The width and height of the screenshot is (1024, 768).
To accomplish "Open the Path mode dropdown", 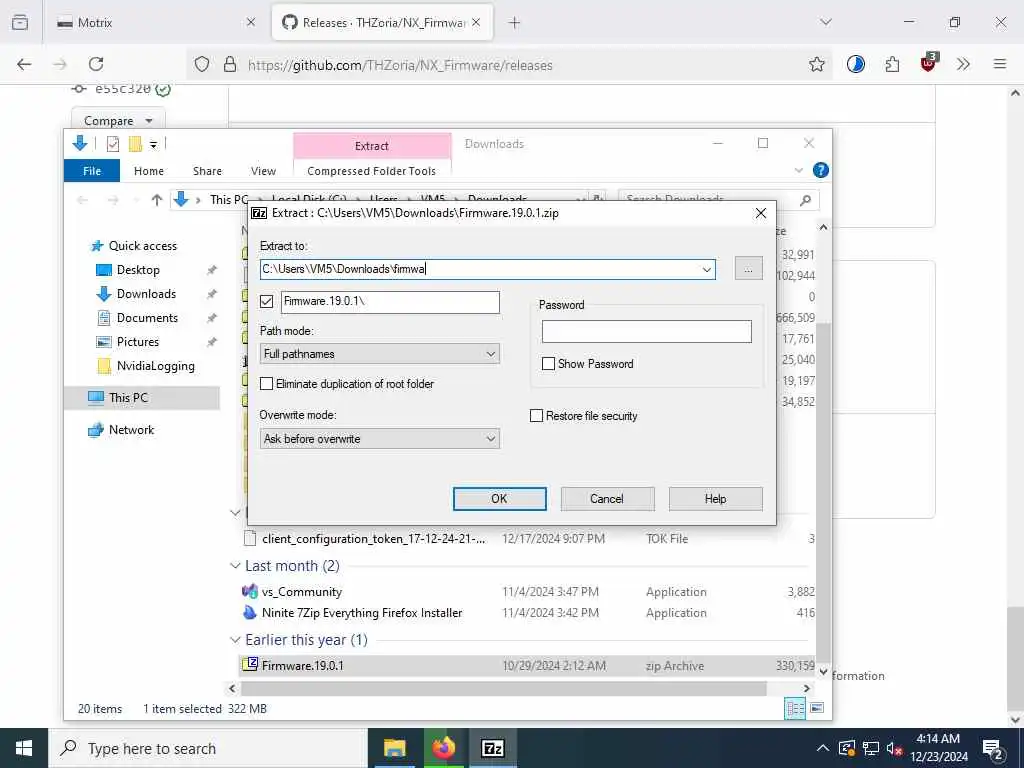I will click(379, 354).
